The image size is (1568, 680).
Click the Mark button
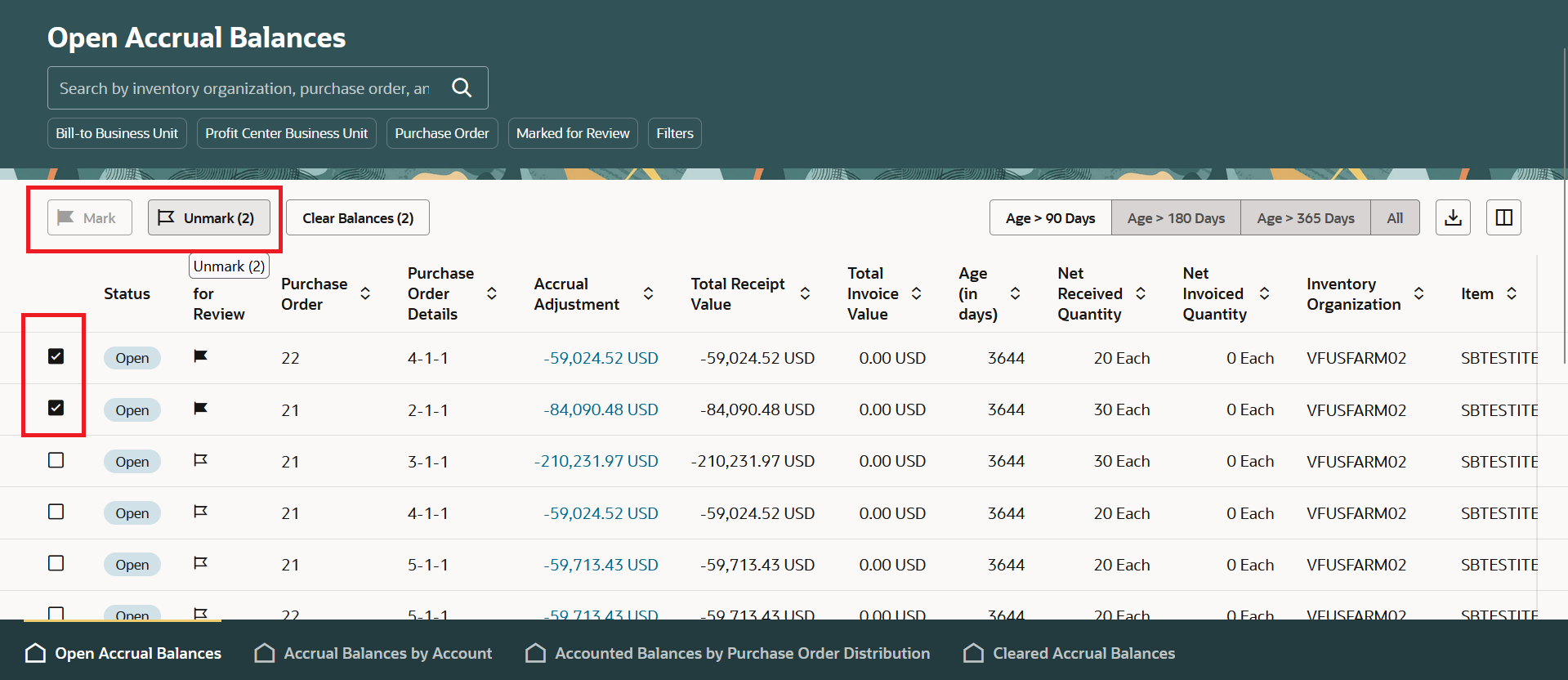tap(90, 217)
